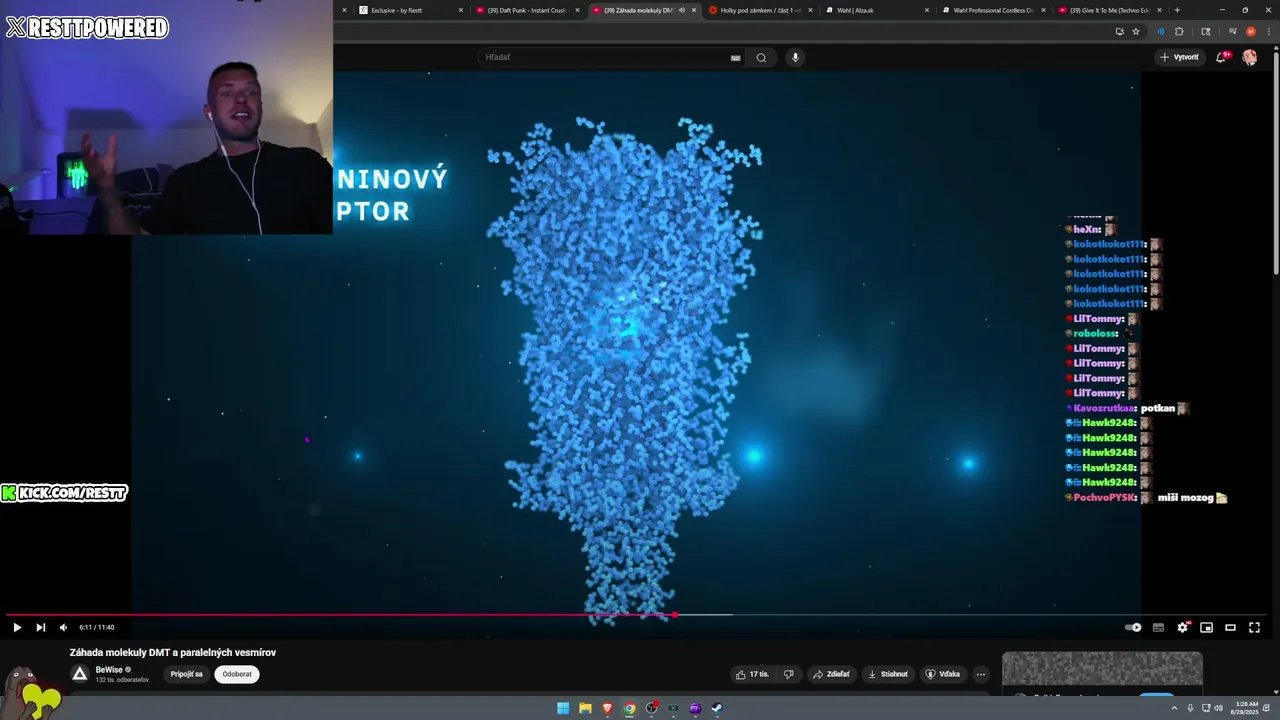Open the Vytvoriť create menu
The width and height of the screenshot is (1280, 720).
tap(1179, 57)
